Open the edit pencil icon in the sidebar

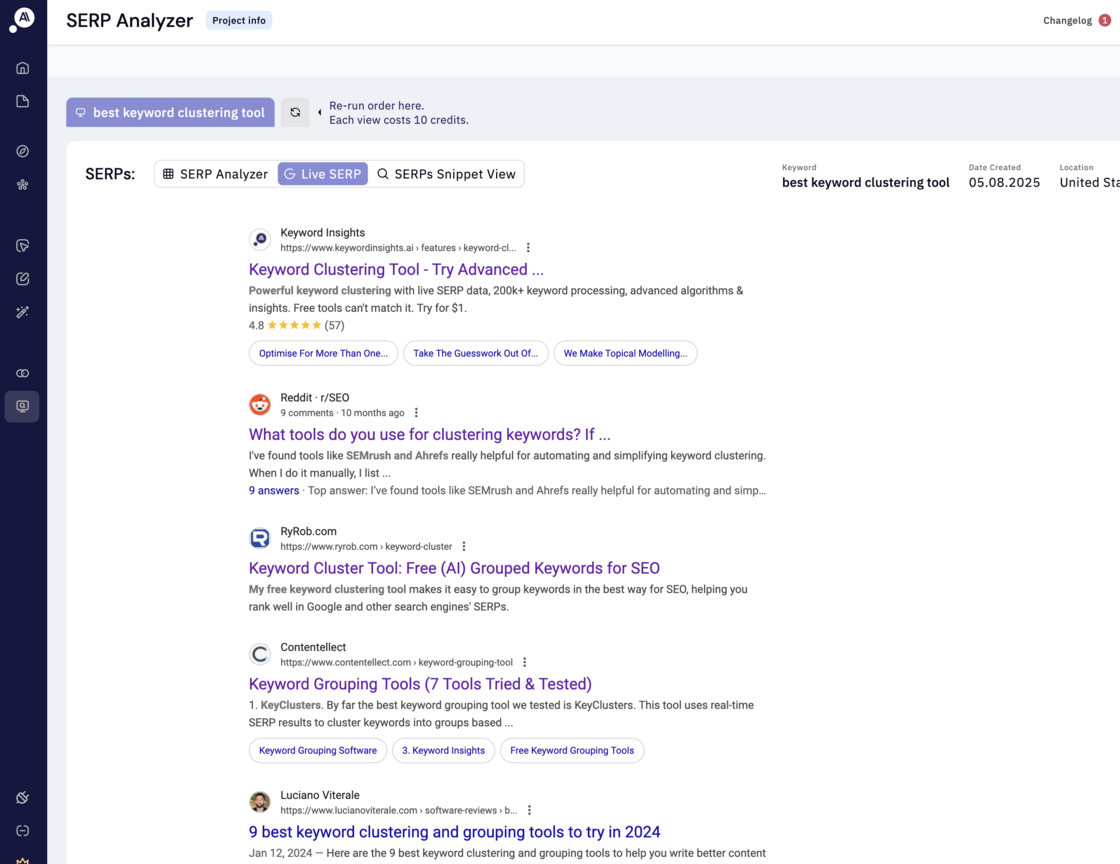23,278
